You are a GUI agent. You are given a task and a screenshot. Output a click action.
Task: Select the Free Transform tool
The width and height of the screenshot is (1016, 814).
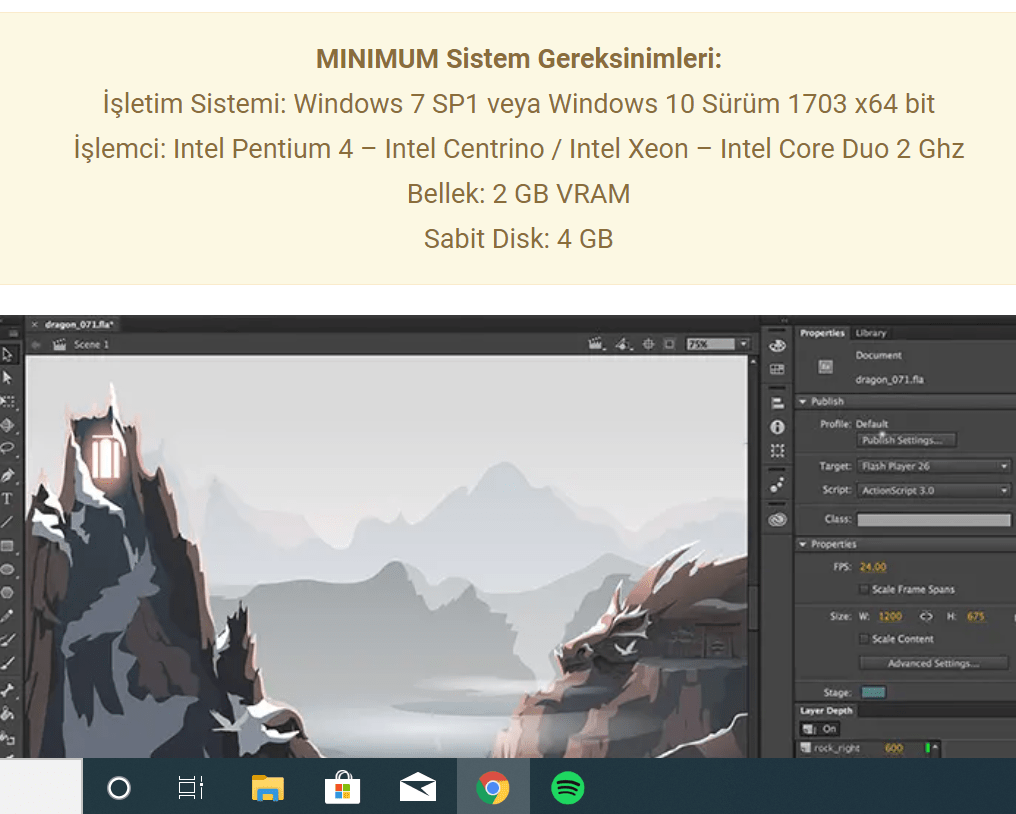(8, 402)
